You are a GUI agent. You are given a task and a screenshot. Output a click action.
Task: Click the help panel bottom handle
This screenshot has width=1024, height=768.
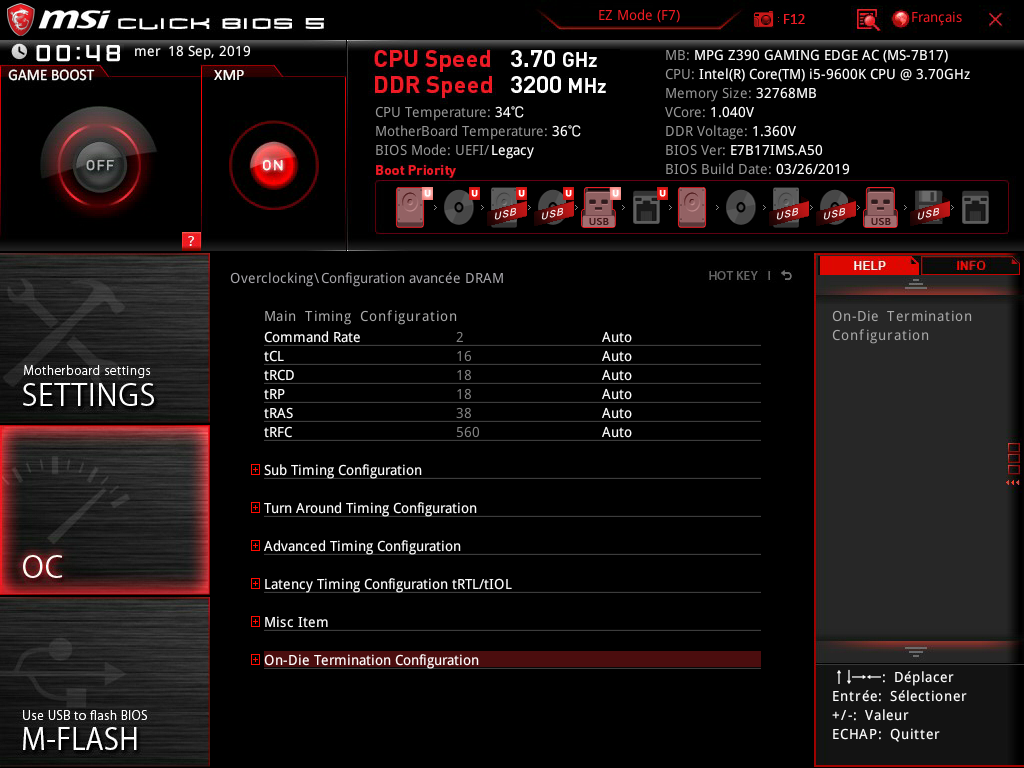tap(916, 652)
